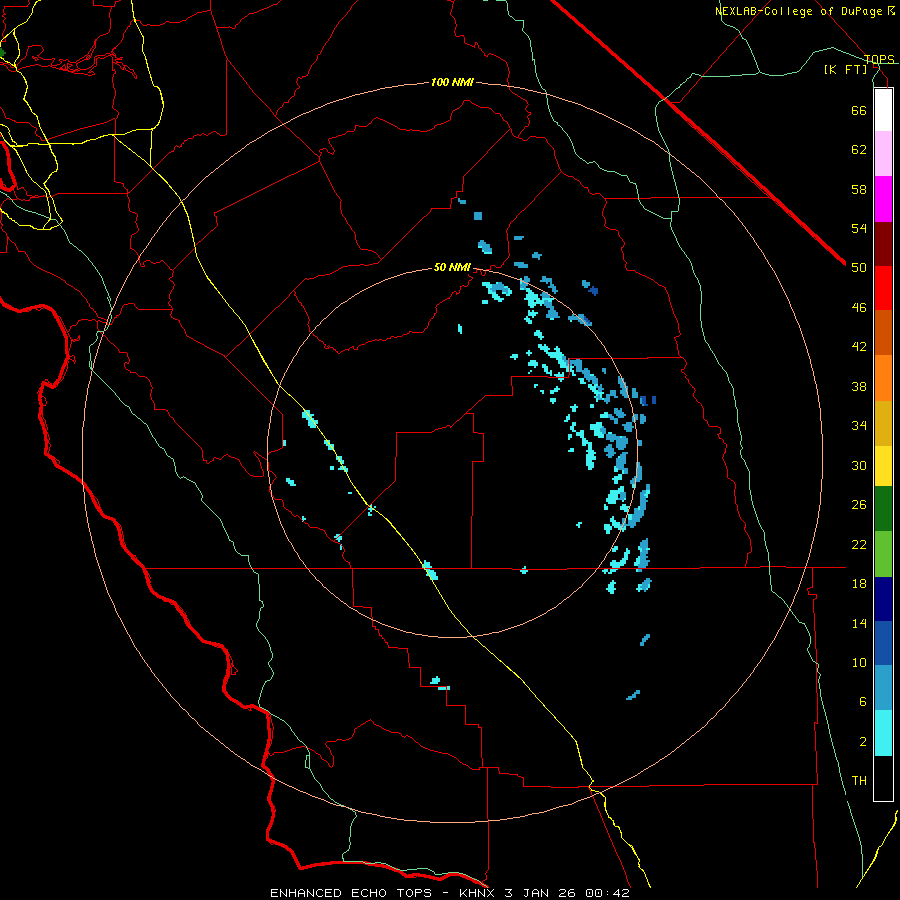The width and height of the screenshot is (900, 900).
Task: Click the legend value "38"
Action: pyautogui.click(x=859, y=386)
